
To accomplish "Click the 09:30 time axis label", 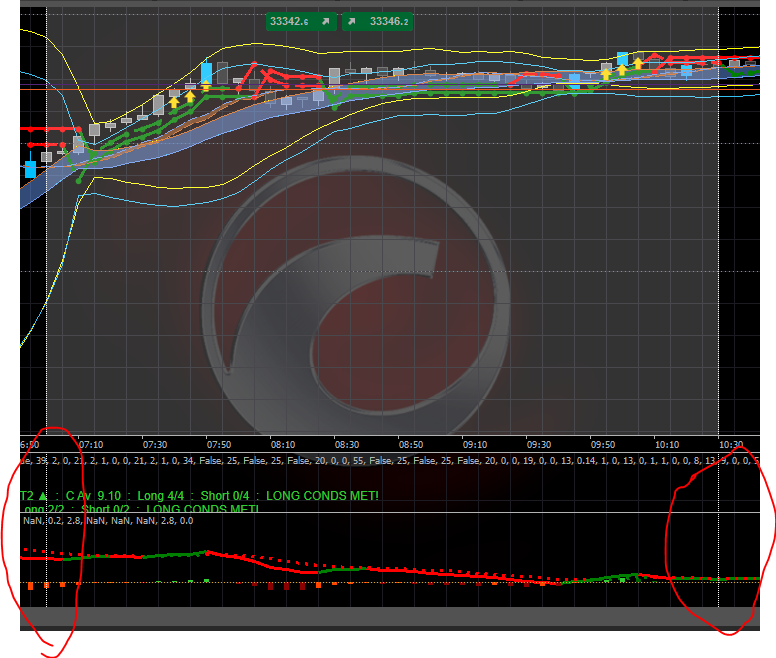I will point(539,445).
